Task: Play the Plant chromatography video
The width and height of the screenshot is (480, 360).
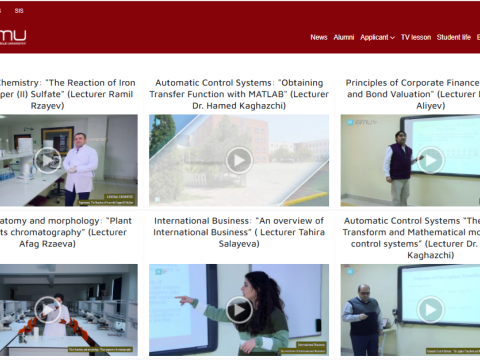Action: [48, 310]
